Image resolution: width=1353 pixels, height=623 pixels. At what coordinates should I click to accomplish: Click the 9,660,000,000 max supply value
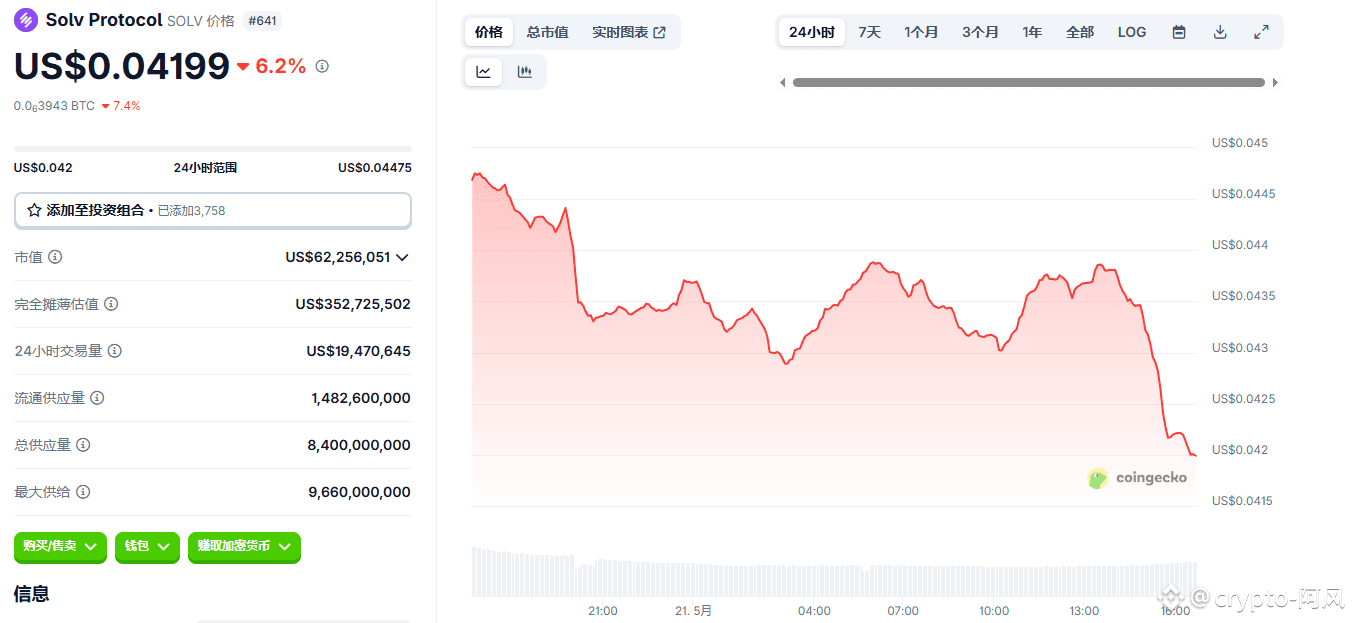click(359, 492)
